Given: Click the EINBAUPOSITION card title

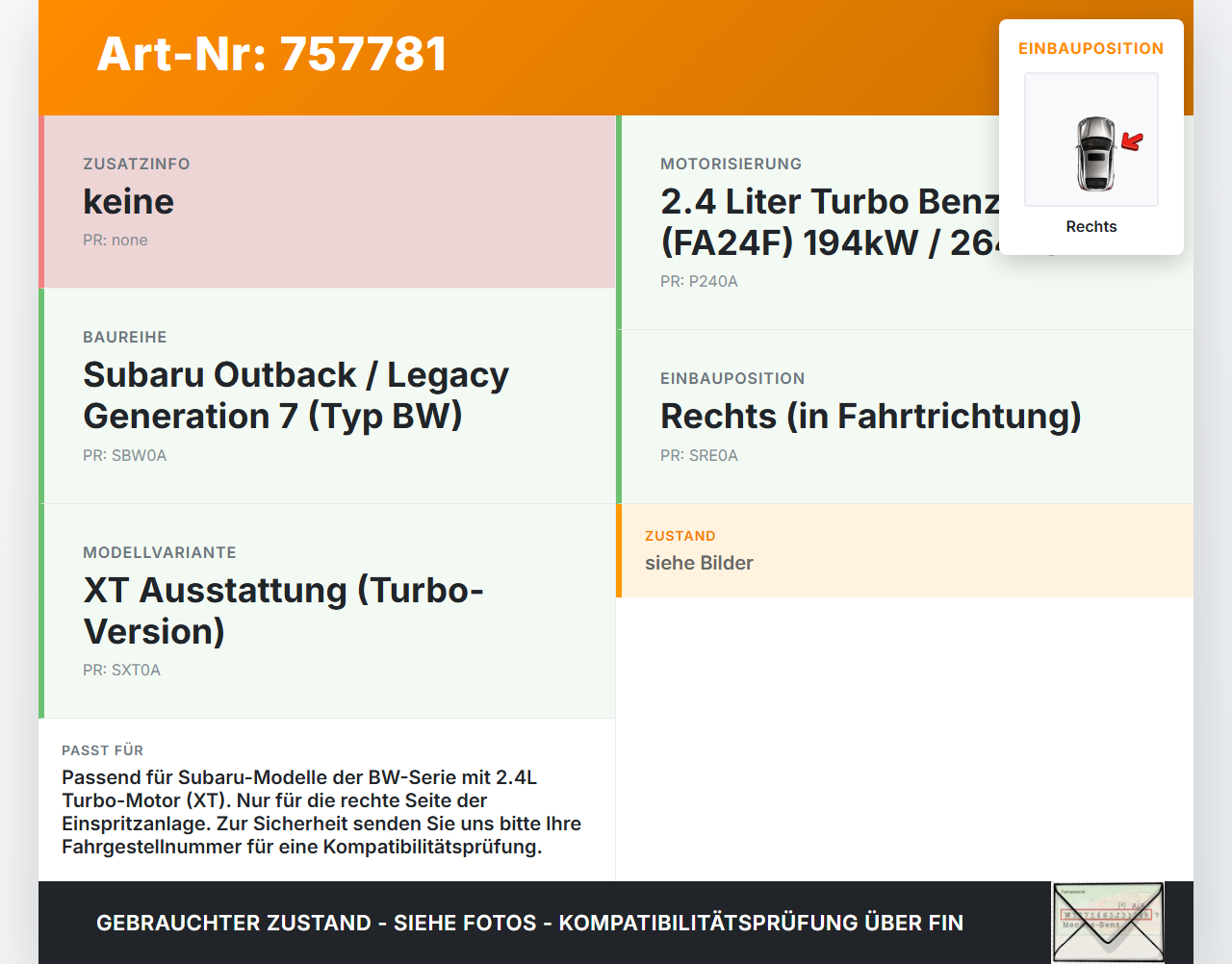Looking at the screenshot, I should 1091,48.
